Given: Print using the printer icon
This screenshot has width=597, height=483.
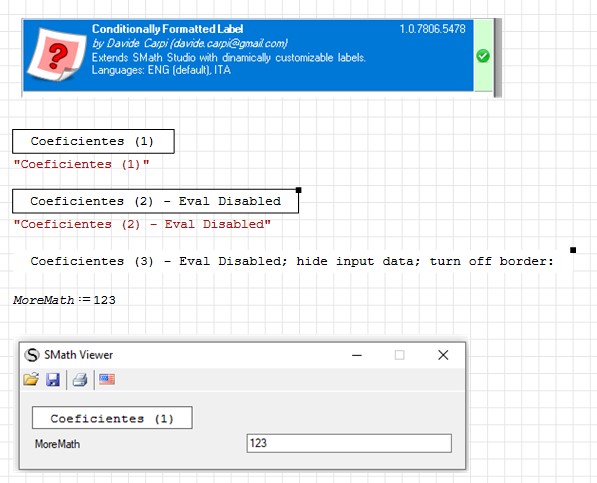Looking at the screenshot, I should [x=80, y=379].
